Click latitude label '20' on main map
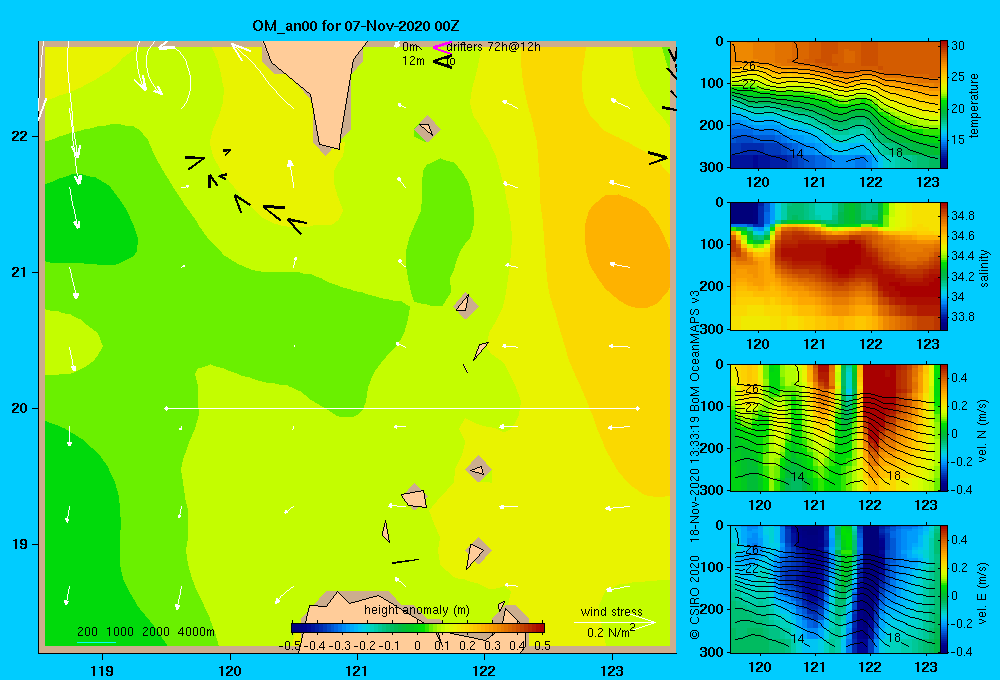Screen dimensions: 1000x680 20,408
